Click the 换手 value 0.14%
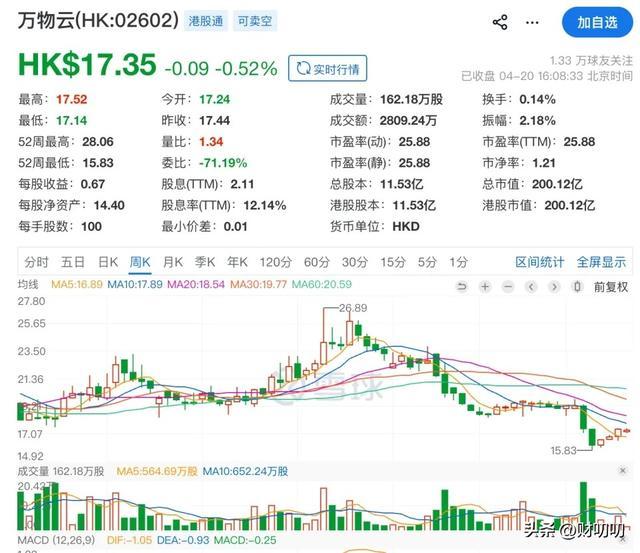640x553 pixels. coord(537,99)
